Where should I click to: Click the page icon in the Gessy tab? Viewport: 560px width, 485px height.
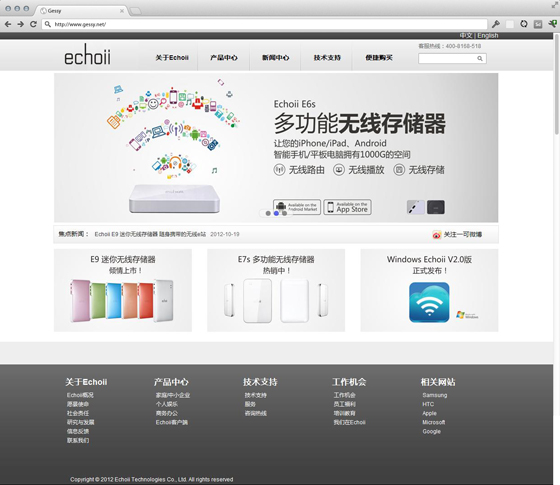pyautogui.click(x=43, y=11)
